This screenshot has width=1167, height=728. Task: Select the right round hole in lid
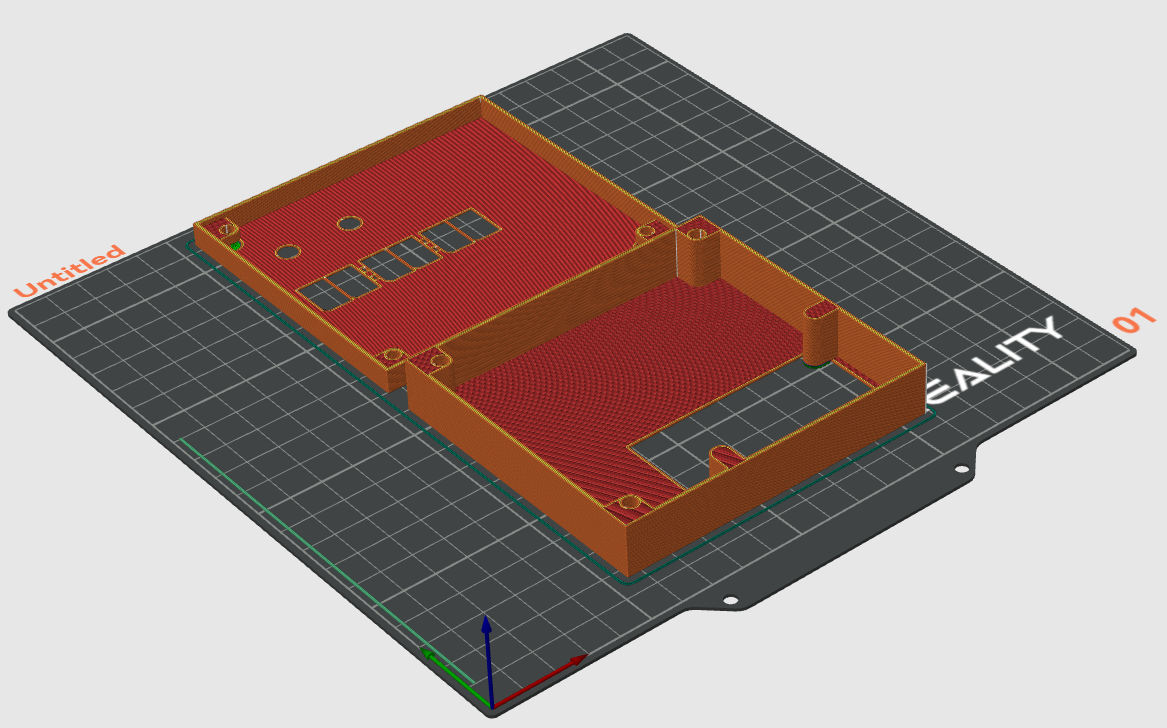(349, 223)
